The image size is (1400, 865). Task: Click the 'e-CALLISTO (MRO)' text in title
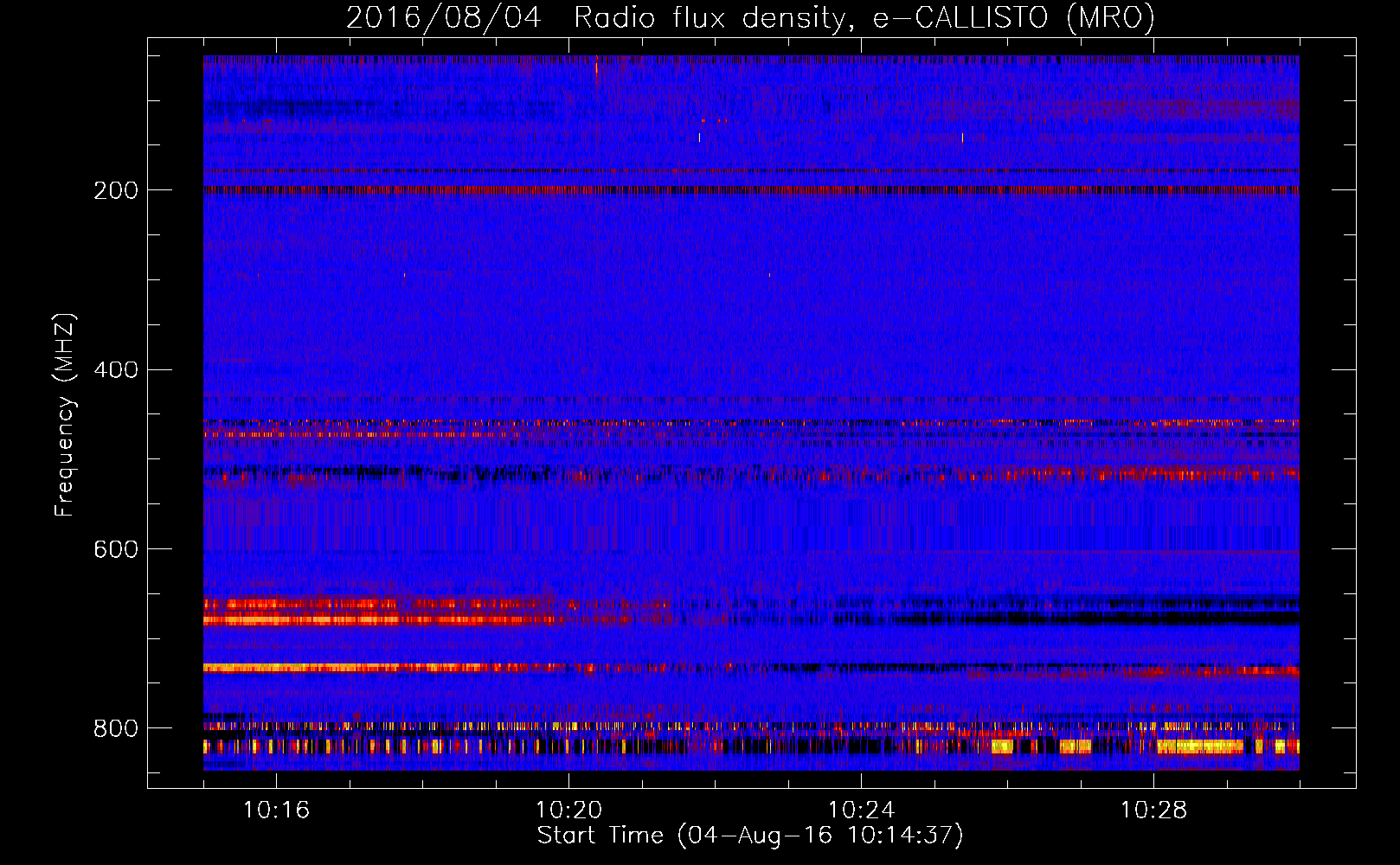tap(1014, 18)
